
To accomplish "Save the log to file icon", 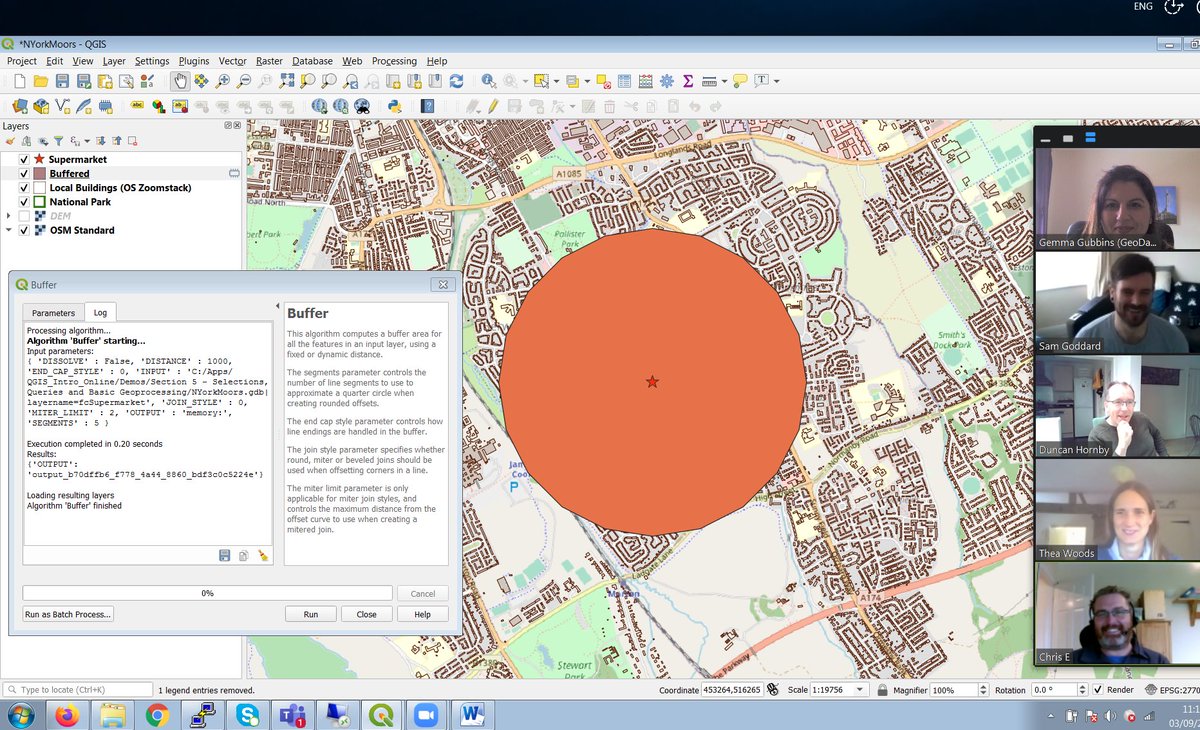I will pos(225,555).
